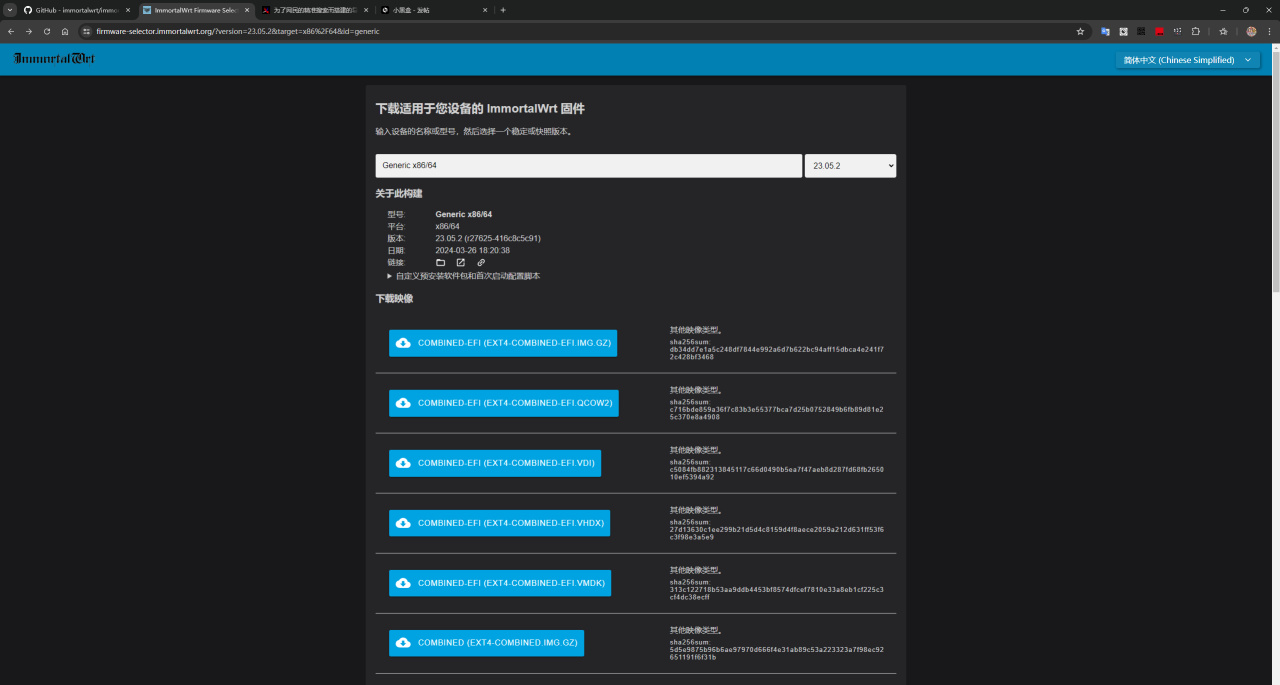1280x685 pixels.
Task: Open the Chrome three-dot menu
Action: (x=1269, y=31)
